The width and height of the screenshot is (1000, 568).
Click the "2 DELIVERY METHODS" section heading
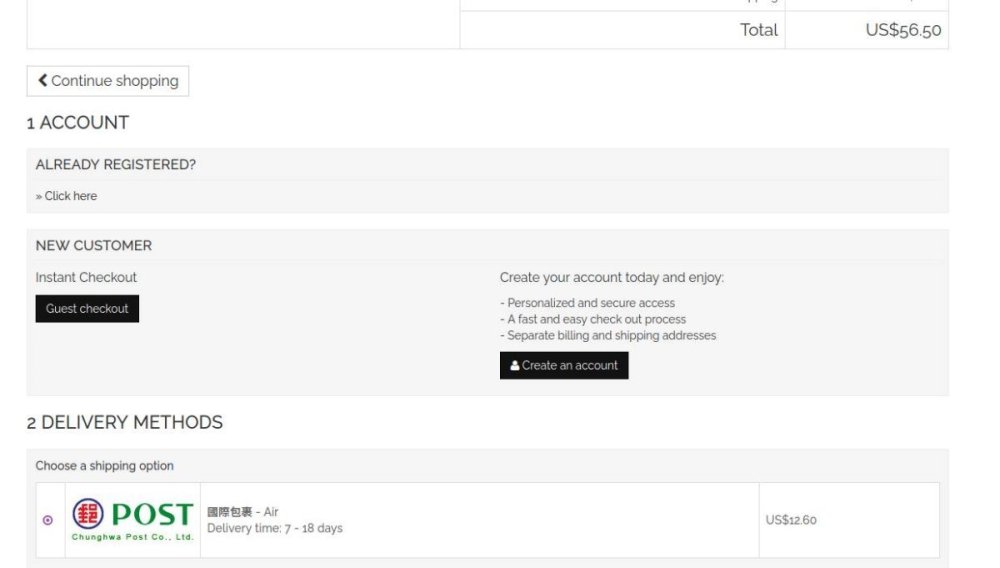[125, 422]
